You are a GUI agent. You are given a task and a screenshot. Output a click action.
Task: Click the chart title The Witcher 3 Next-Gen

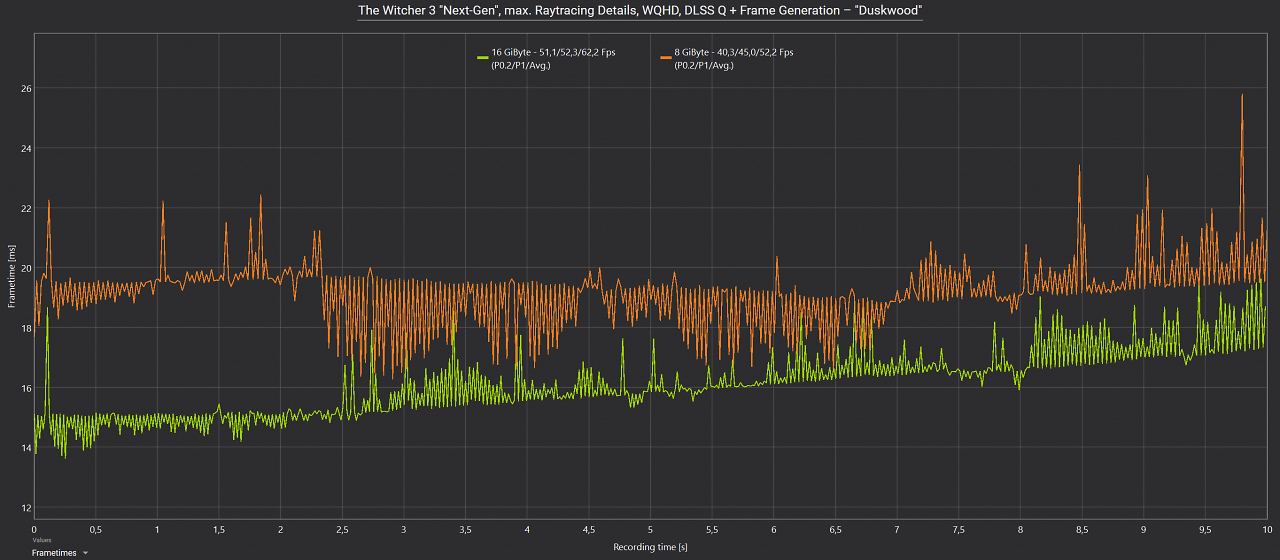(x=640, y=11)
